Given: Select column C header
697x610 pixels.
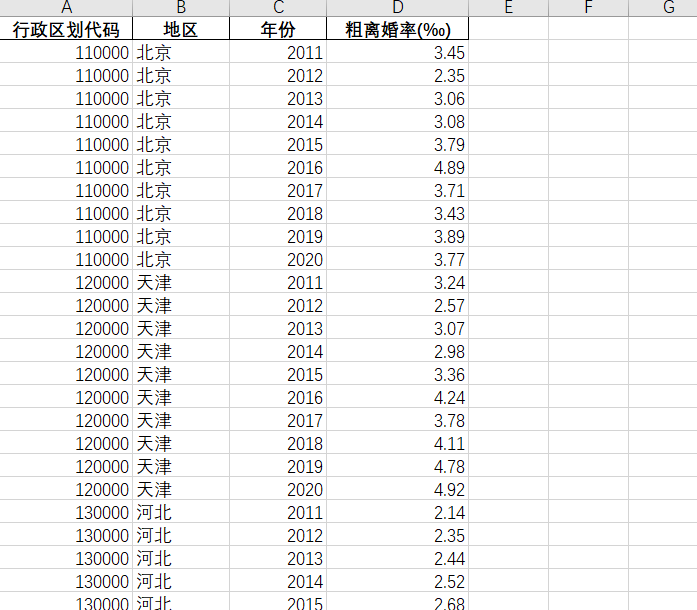Looking at the screenshot, I should coord(278,8).
